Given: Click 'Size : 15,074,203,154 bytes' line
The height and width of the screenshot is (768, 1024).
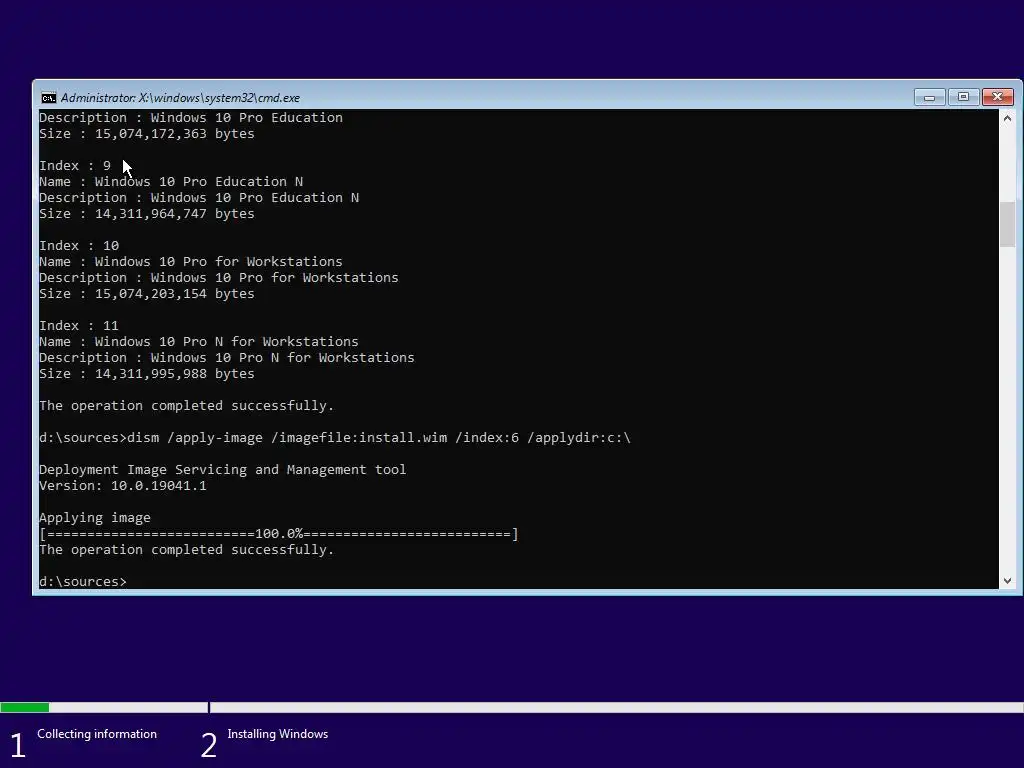Looking at the screenshot, I should coord(147,294).
